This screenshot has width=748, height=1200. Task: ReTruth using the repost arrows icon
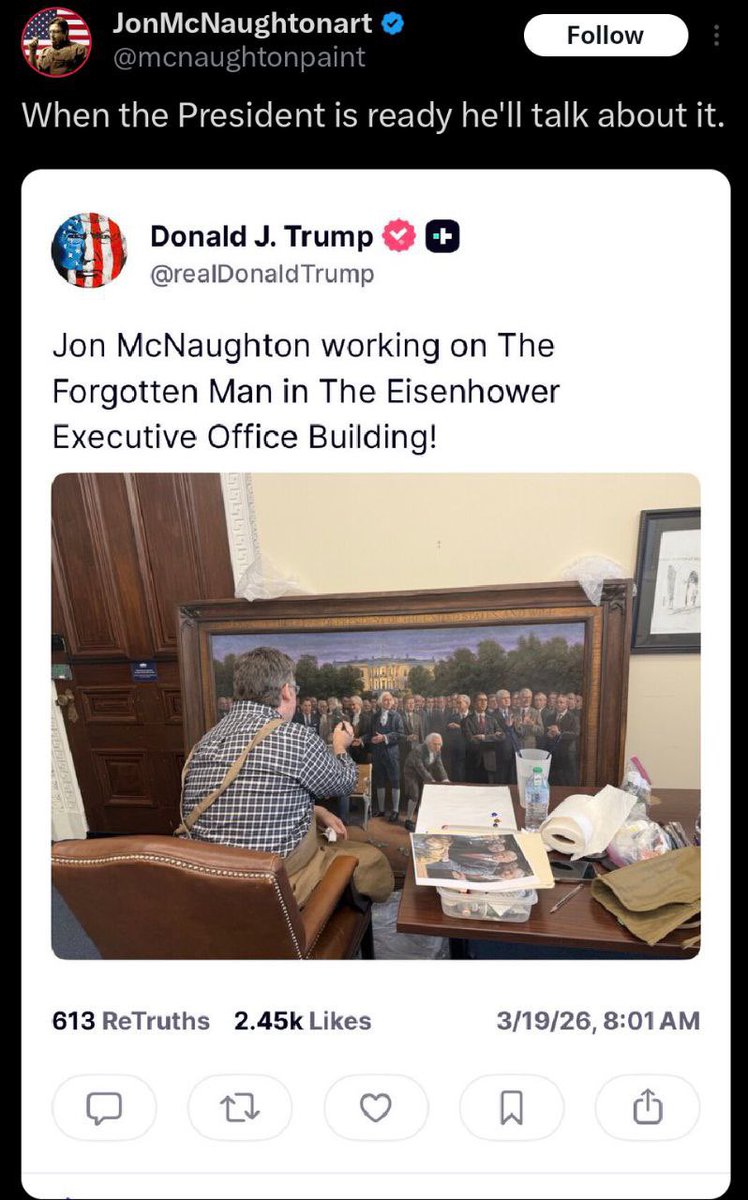(x=240, y=1107)
